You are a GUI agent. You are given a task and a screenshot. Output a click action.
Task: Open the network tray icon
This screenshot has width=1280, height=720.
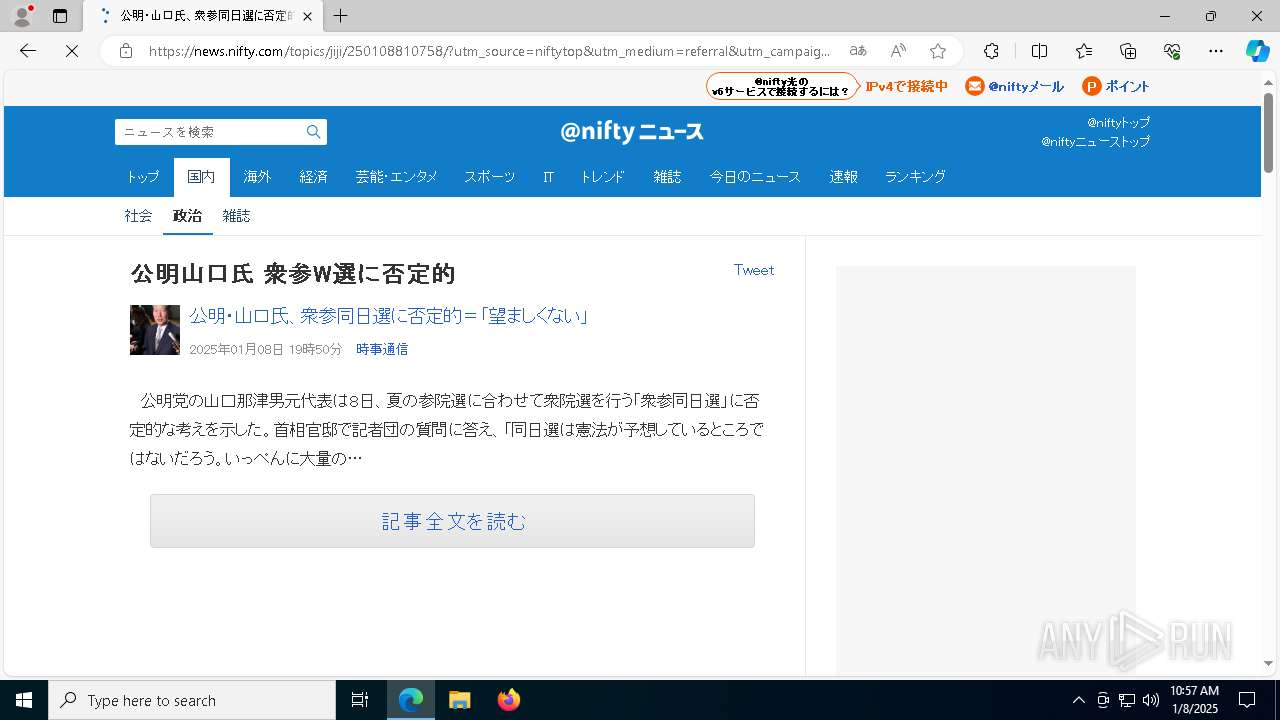[x=1127, y=700]
